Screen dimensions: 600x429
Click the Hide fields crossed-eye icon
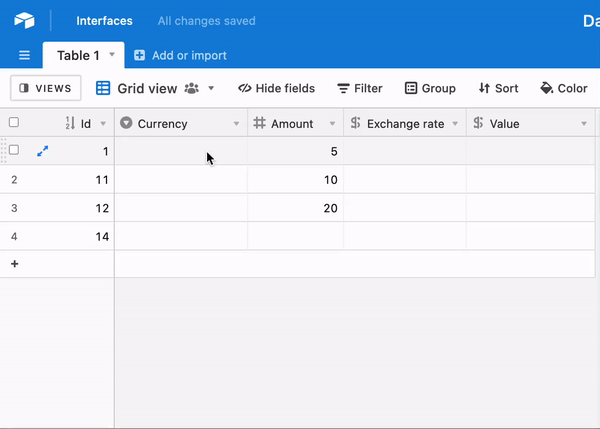pyautogui.click(x=245, y=88)
